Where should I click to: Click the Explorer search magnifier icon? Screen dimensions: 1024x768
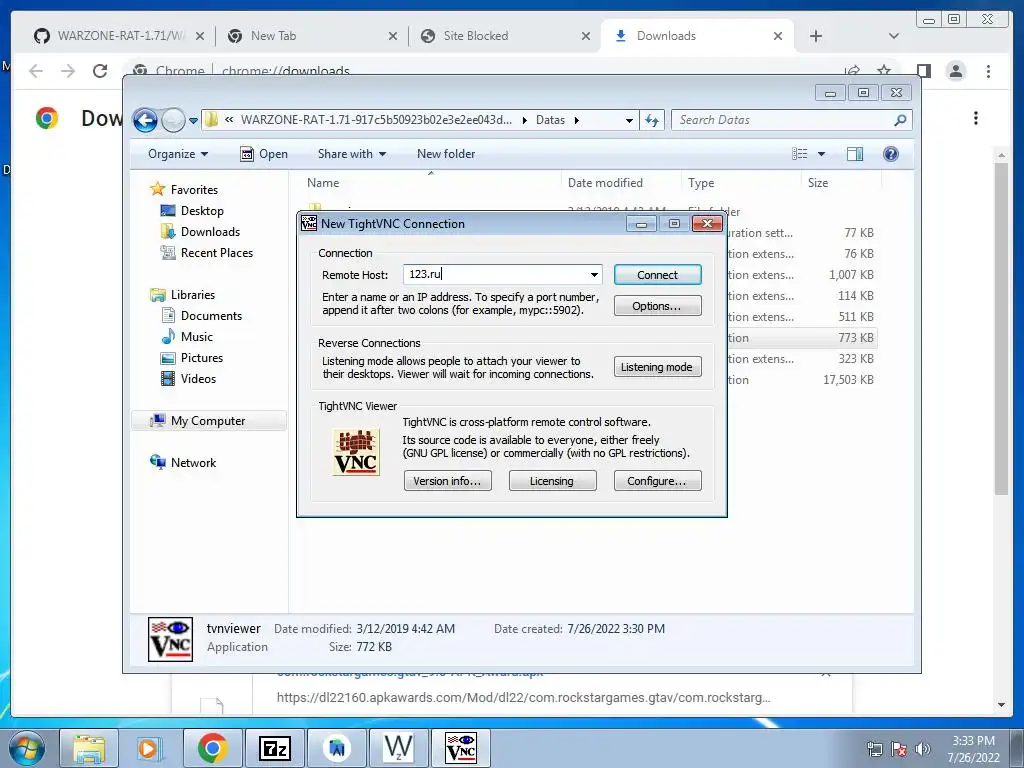901,120
